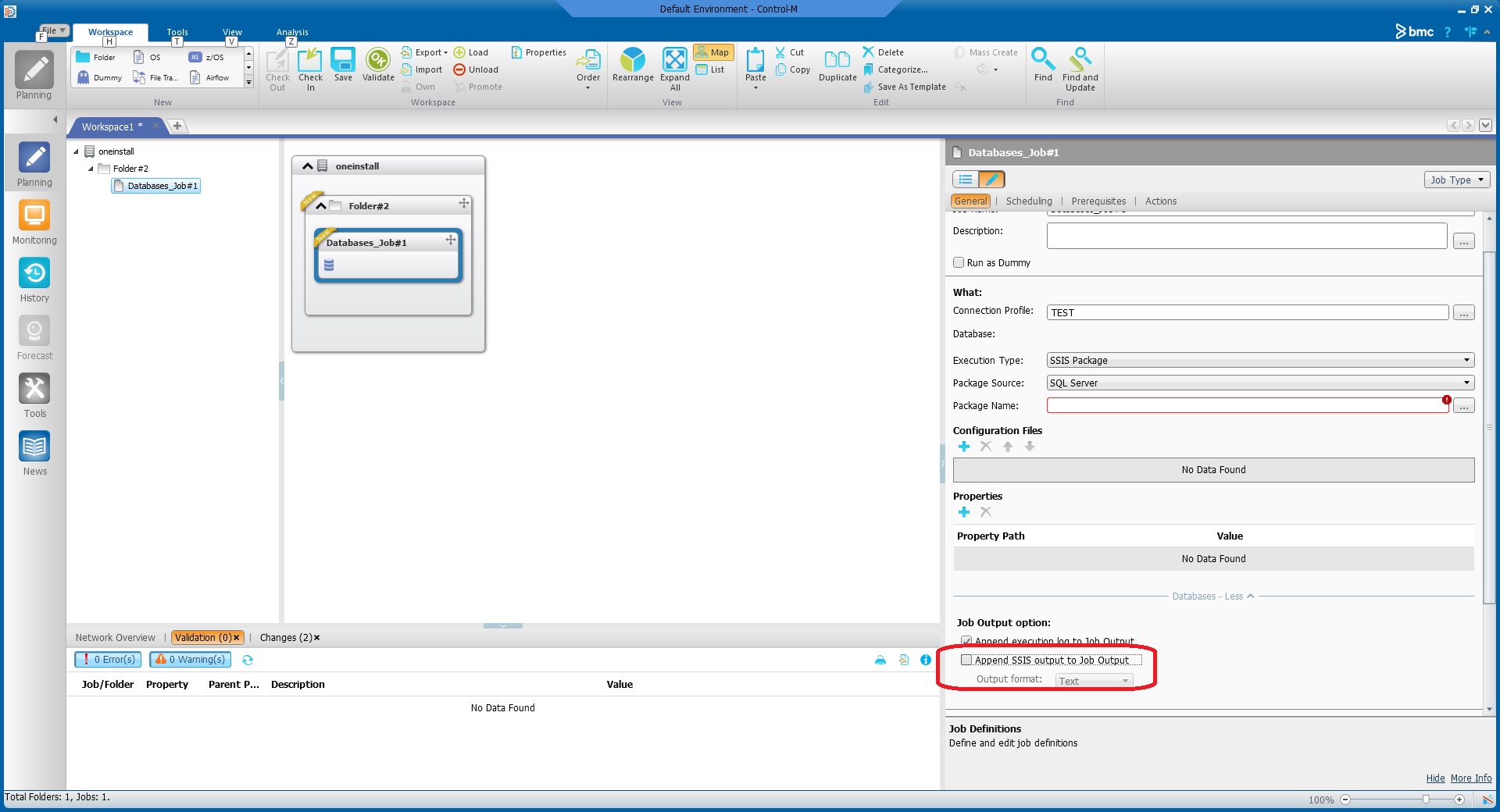Save the workspace
The width and height of the screenshot is (1500, 812).
pos(343,65)
